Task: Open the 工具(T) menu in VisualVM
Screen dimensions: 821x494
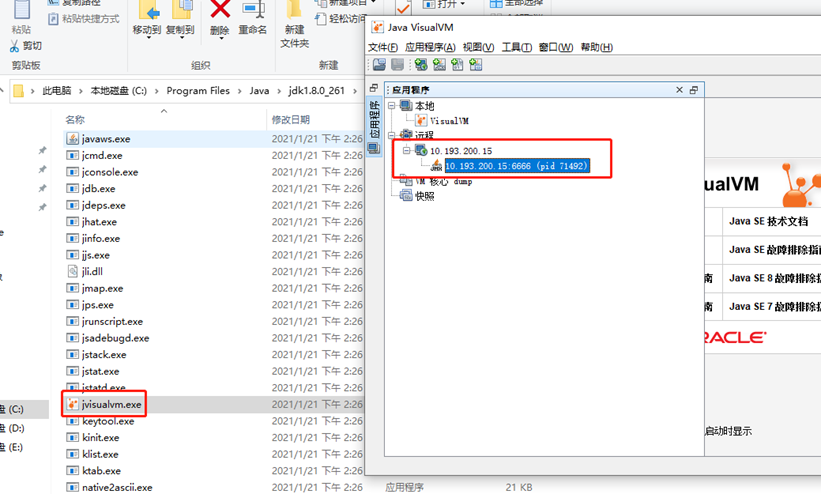Action: point(516,47)
